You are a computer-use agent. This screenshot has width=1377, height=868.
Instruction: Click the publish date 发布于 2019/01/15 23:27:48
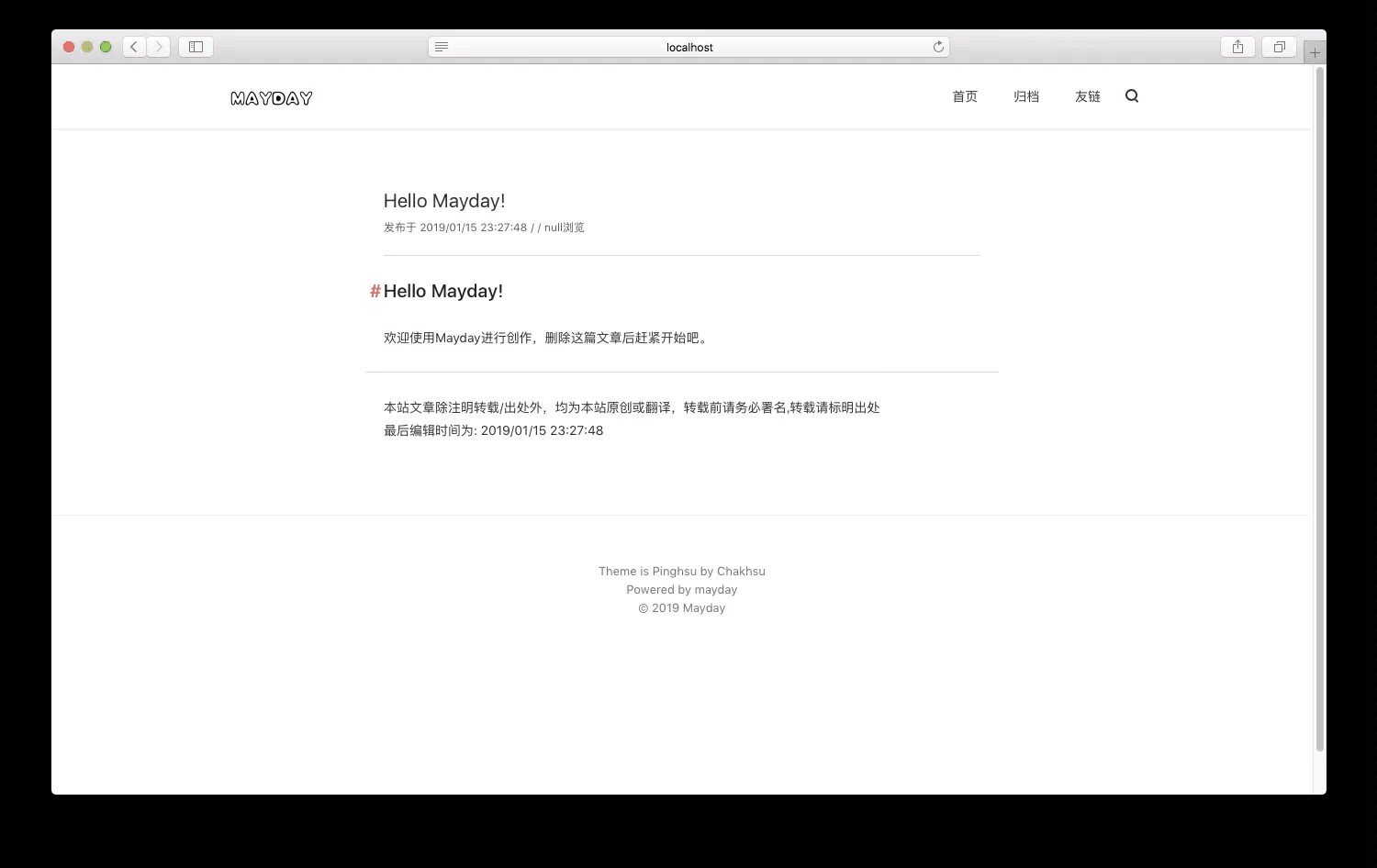click(x=455, y=228)
